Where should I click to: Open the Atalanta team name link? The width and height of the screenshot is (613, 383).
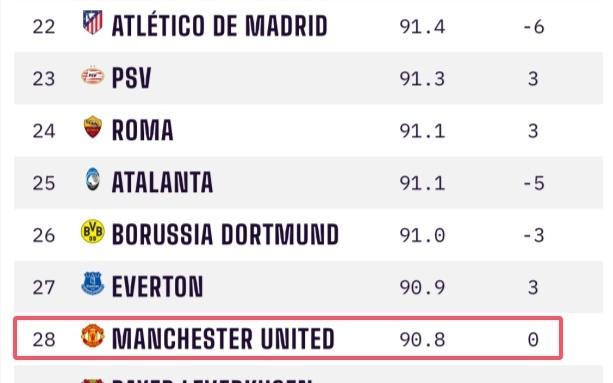click(x=162, y=182)
